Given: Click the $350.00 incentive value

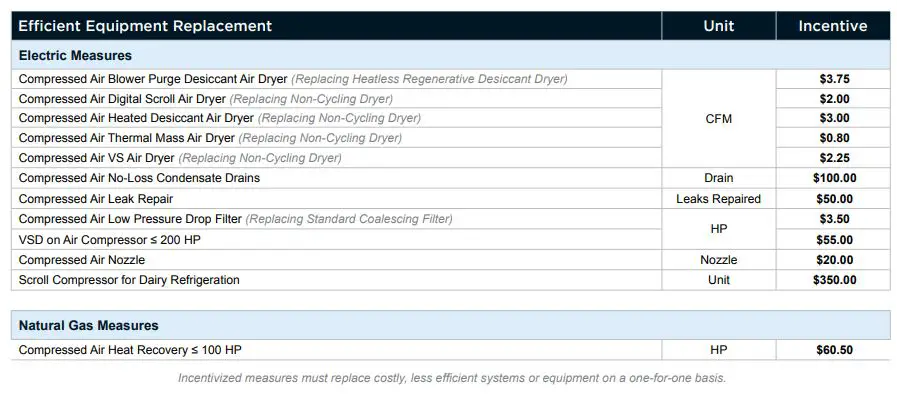Looking at the screenshot, I should pyautogui.click(x=835, y=280).
